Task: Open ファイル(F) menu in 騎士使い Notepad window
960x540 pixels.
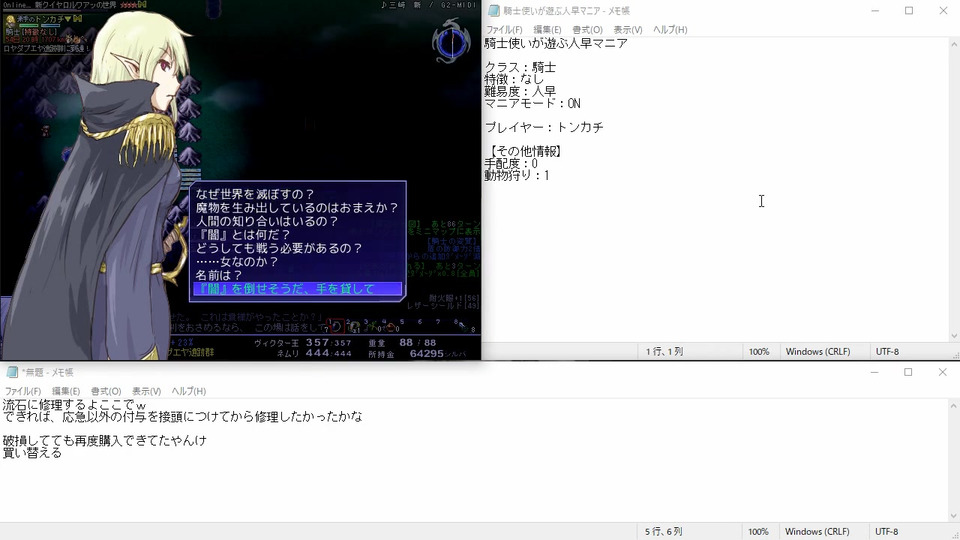Action: (x=504, y=29)
